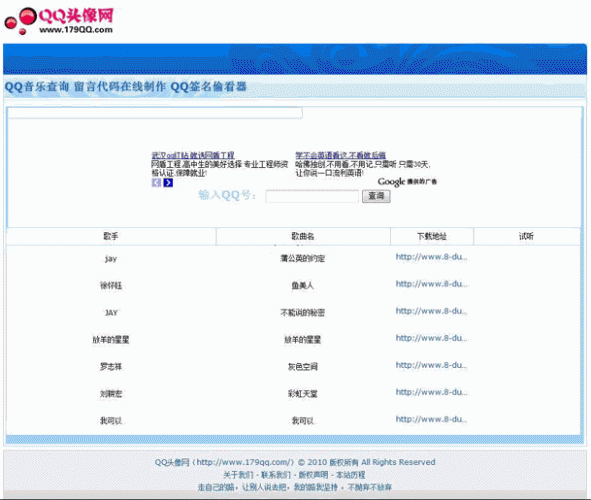The height and width of the screenshot is (500, 591).
Task: Click the 版权声明 footer link
Action: tap(313, 475)
